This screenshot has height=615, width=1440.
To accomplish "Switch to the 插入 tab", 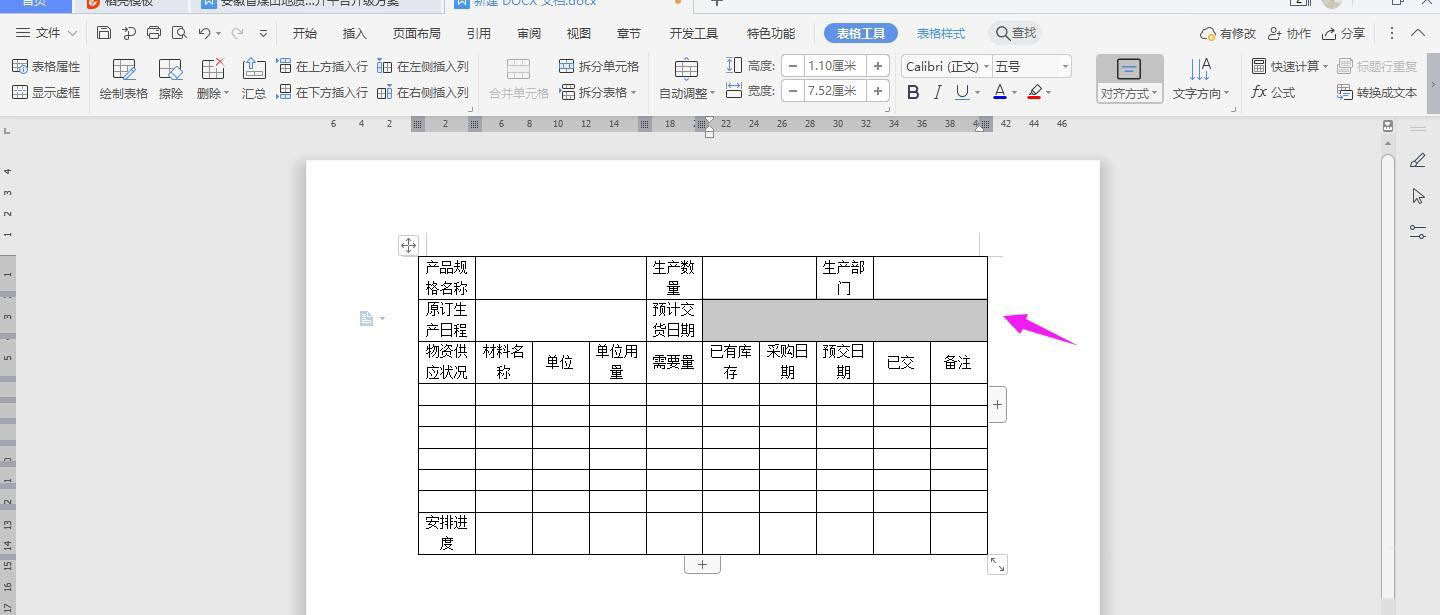I will pyautogui.click(x=355, y=33).
